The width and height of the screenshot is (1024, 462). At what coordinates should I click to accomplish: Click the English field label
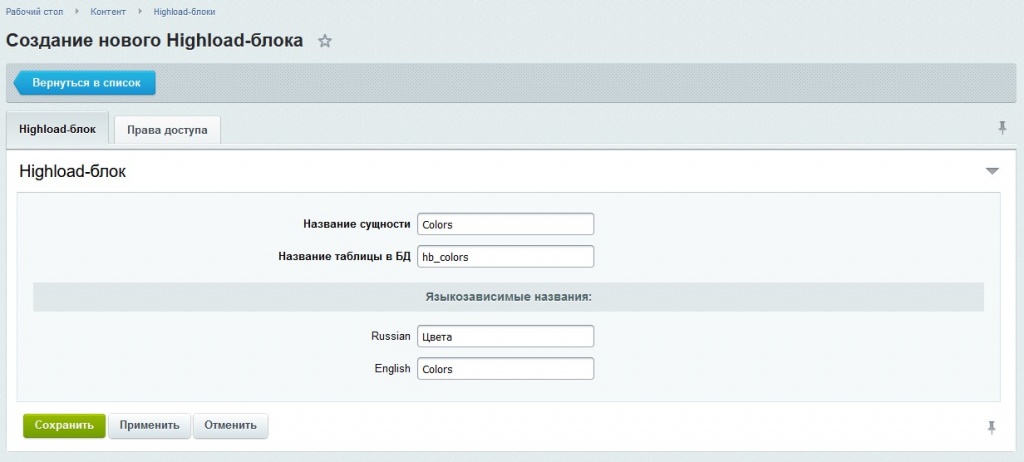tap(392, 369)
